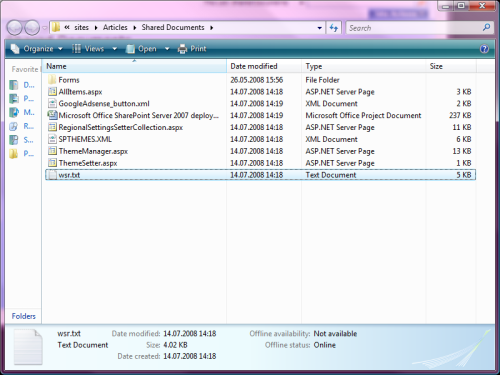Expand arrow after 'Articles' breadcrumb

pyautogui.click(x=135, y=28)
